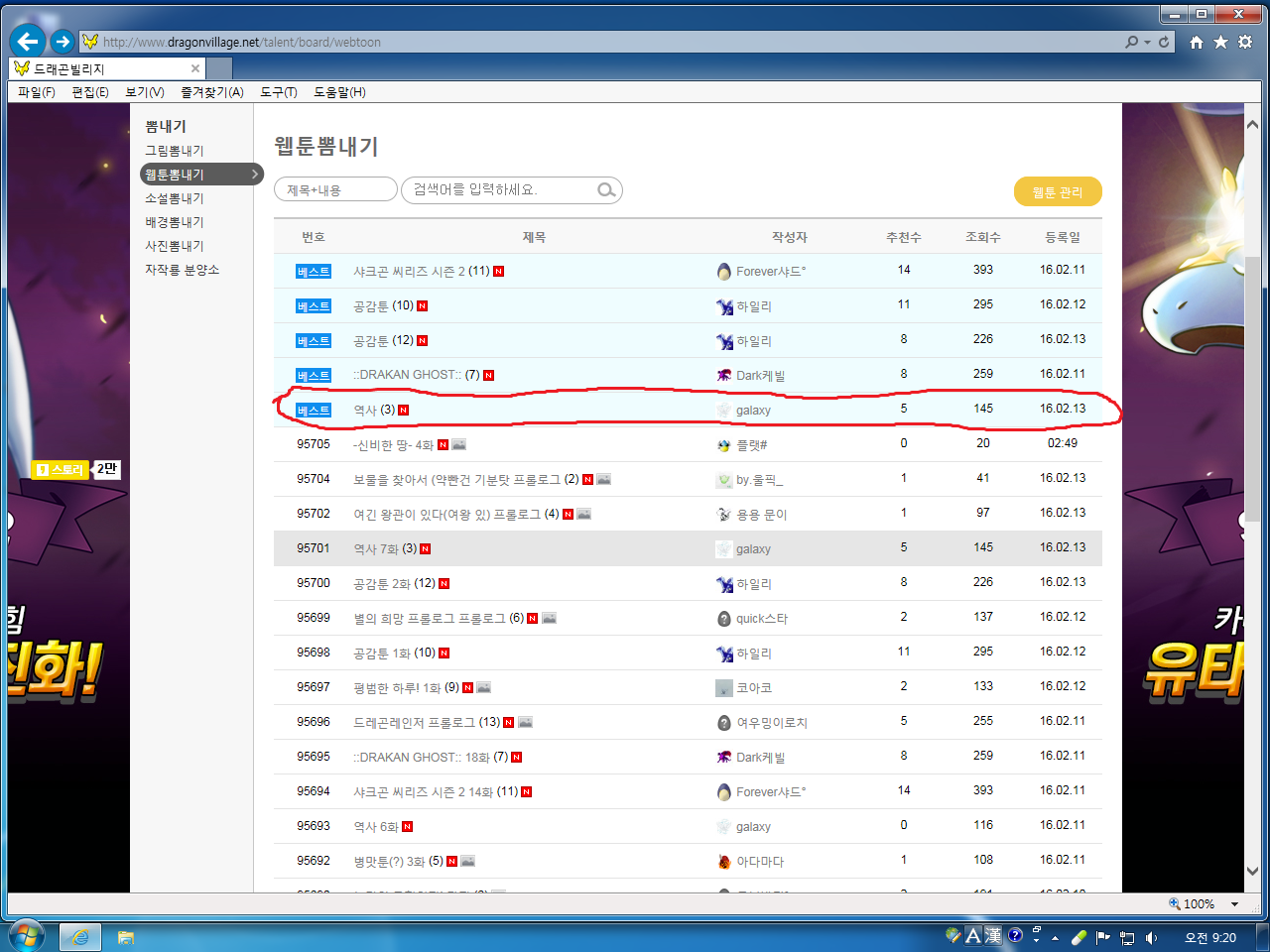Click the volume speaker tray icon
Screen dimensions: 1270x952
1151,937
